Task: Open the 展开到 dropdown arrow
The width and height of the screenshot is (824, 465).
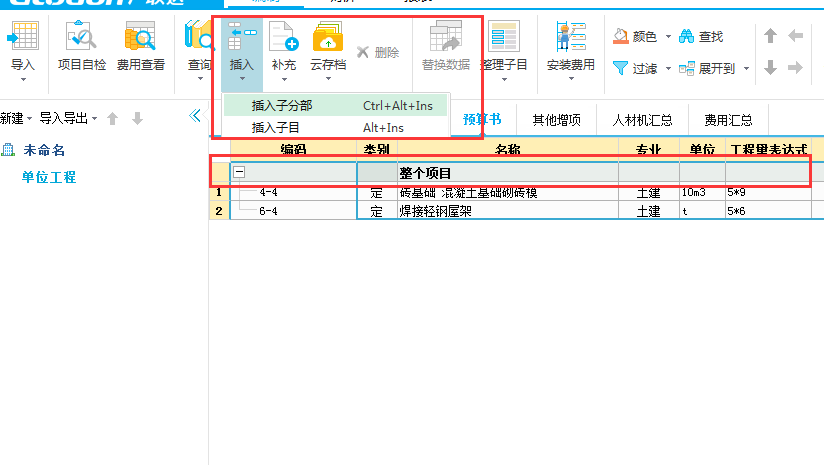Action: [x=746, y=69]
